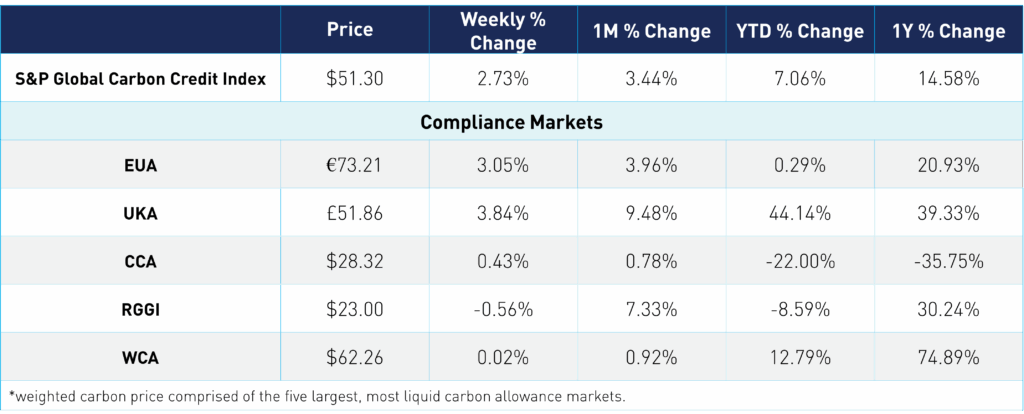
Task: Select the -35.75% CCA 1Y value
Action: [949, 262]
